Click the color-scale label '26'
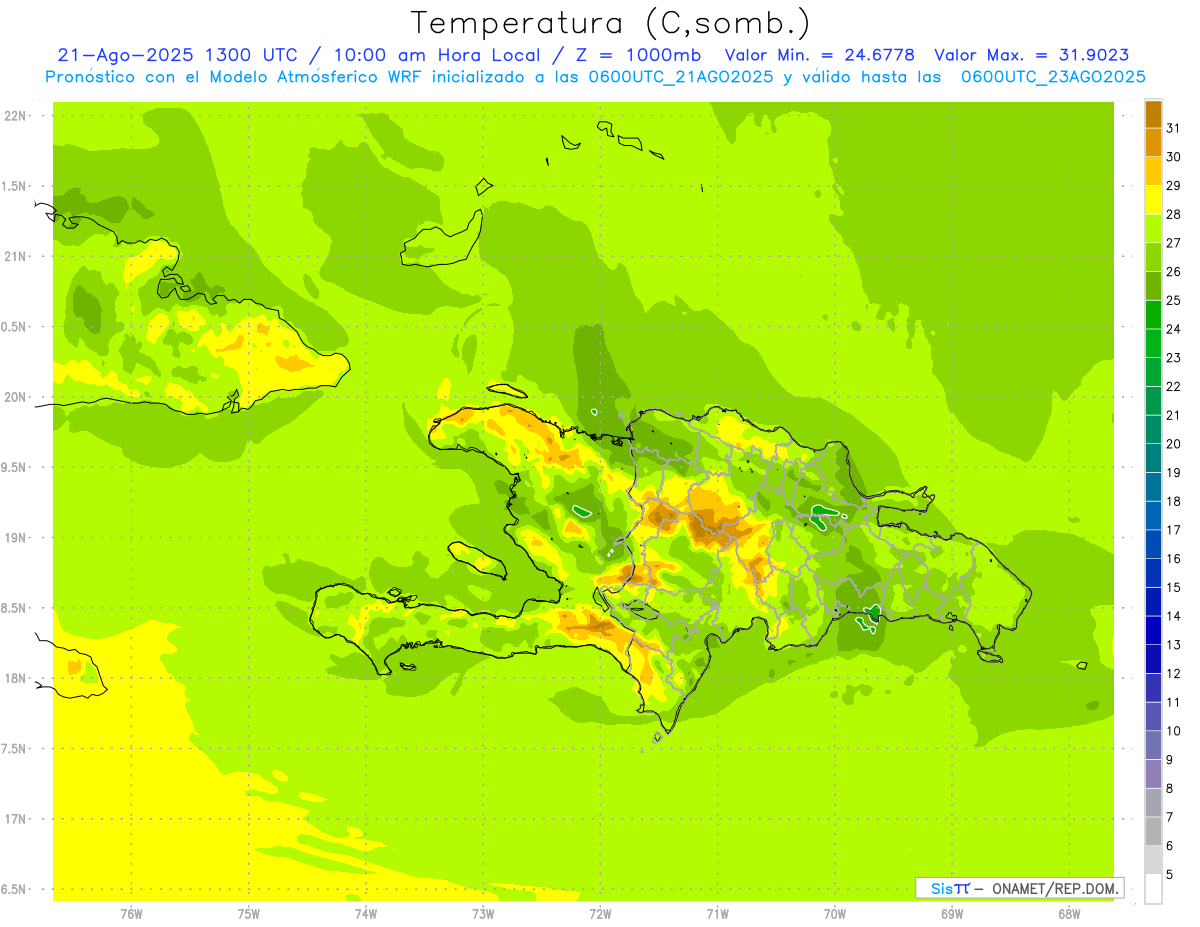 coord(1174,272)
